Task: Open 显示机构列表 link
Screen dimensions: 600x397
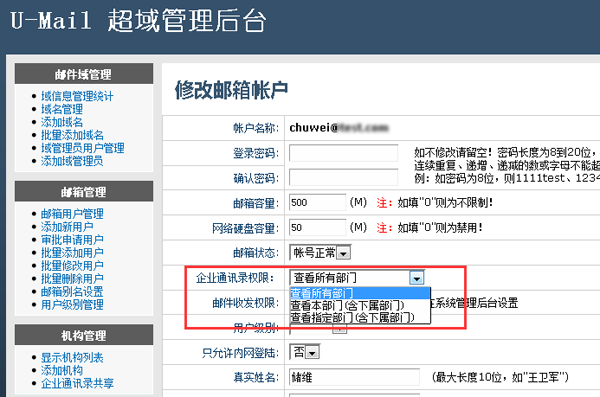Action: [72, 358]
